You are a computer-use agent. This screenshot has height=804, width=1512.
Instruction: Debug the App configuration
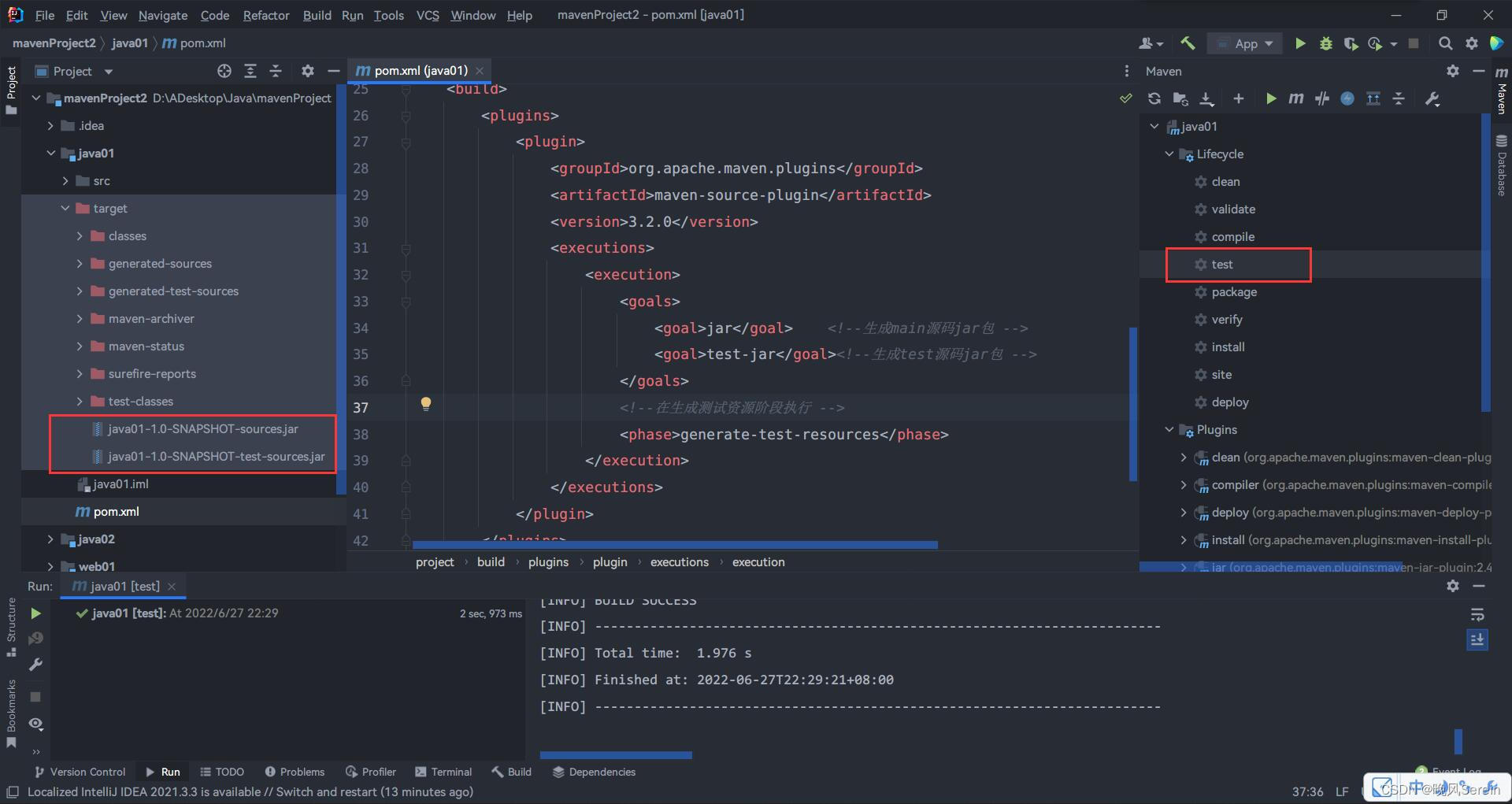pos(1326,43)
